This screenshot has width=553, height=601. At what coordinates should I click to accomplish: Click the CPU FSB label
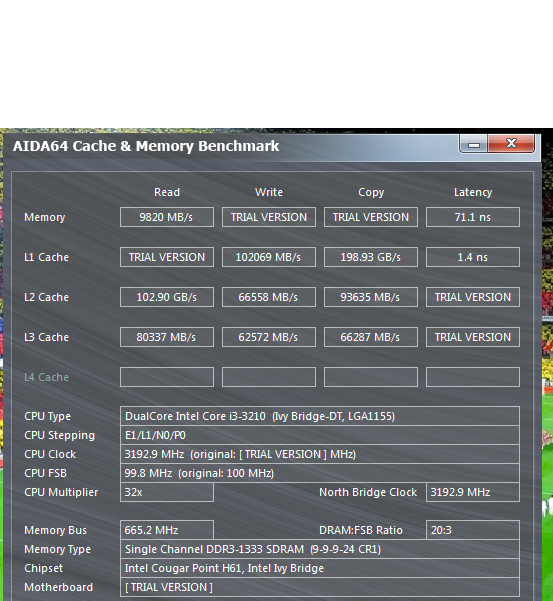45,473
